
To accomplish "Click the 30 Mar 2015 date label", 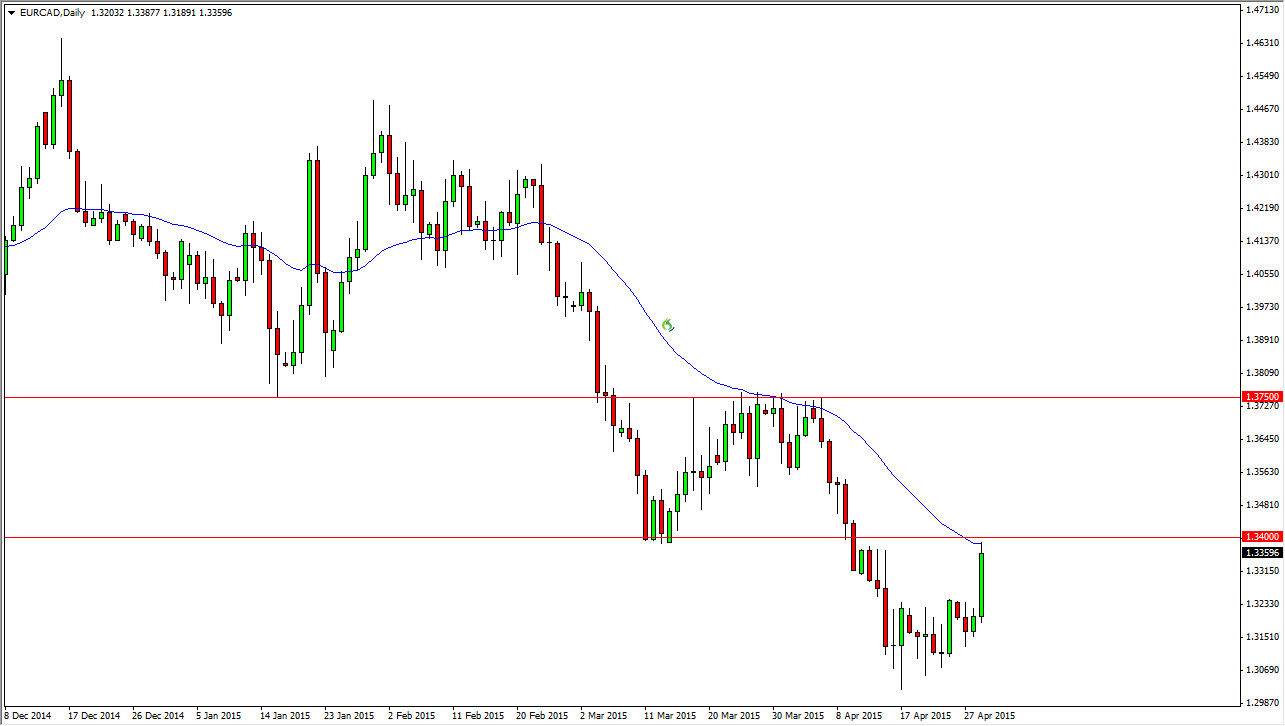I will (x=797, y=716).
